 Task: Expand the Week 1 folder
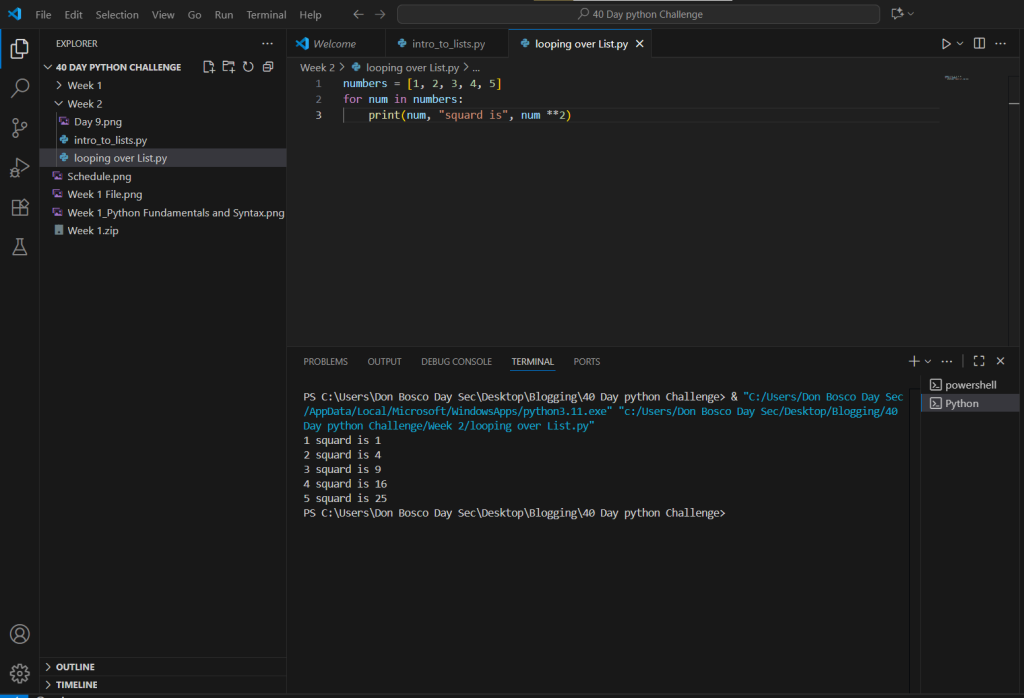pyautogui.click(x=84, y=85)
